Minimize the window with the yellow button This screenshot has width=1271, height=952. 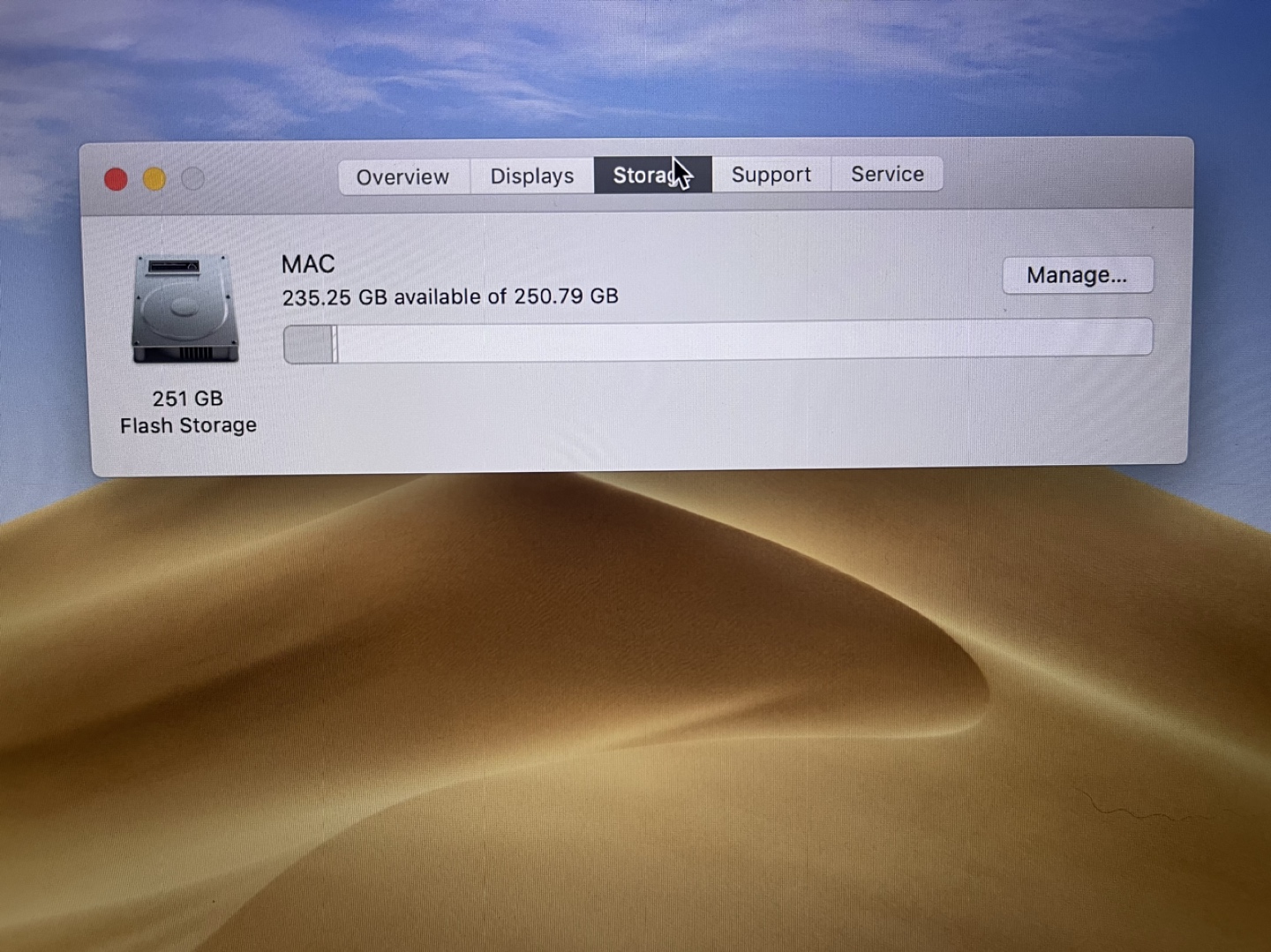click(154, 179)
